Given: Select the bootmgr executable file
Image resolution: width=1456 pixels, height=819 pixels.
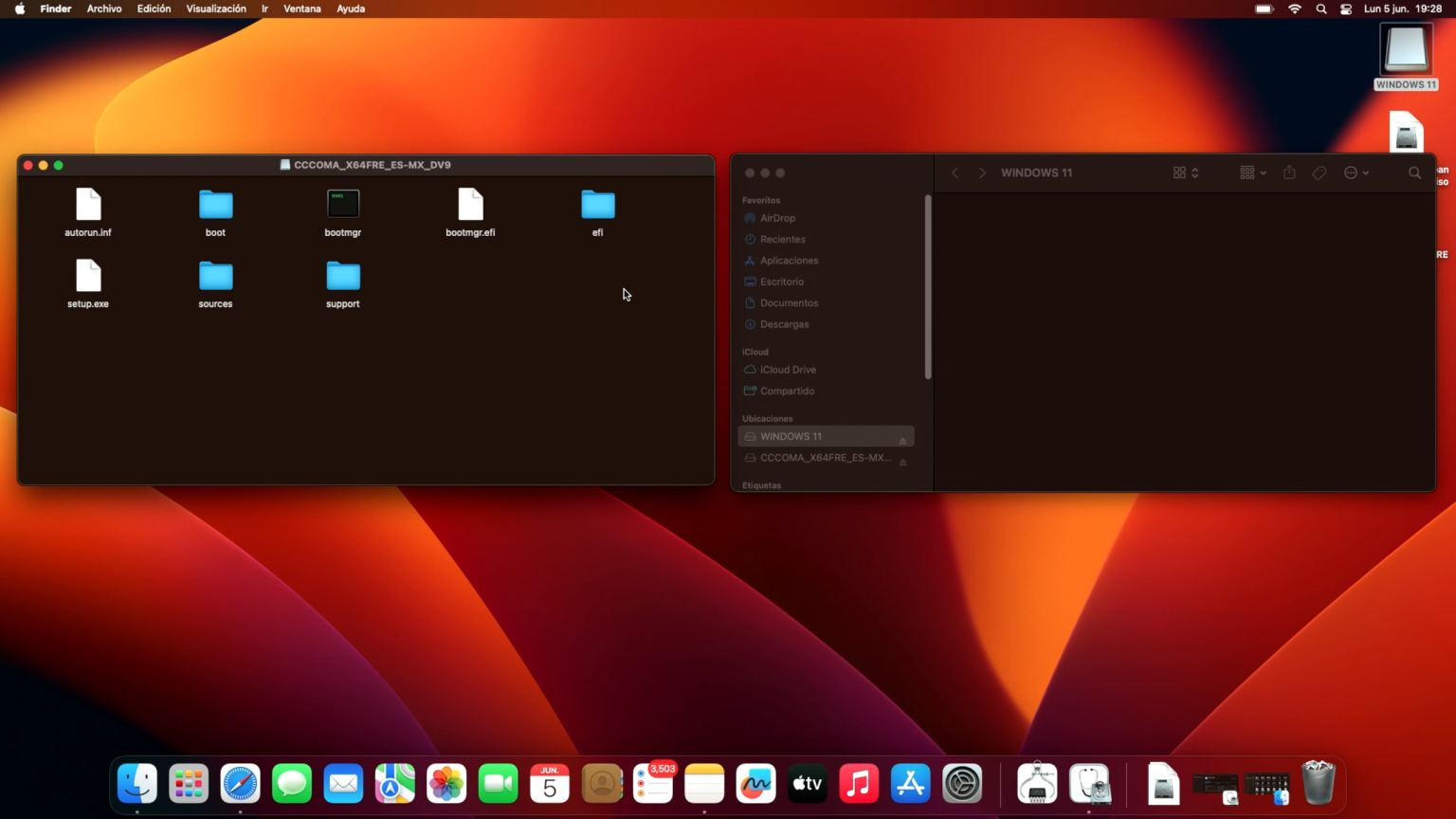Looking at the screenshot, I should [x=343, y=212].
